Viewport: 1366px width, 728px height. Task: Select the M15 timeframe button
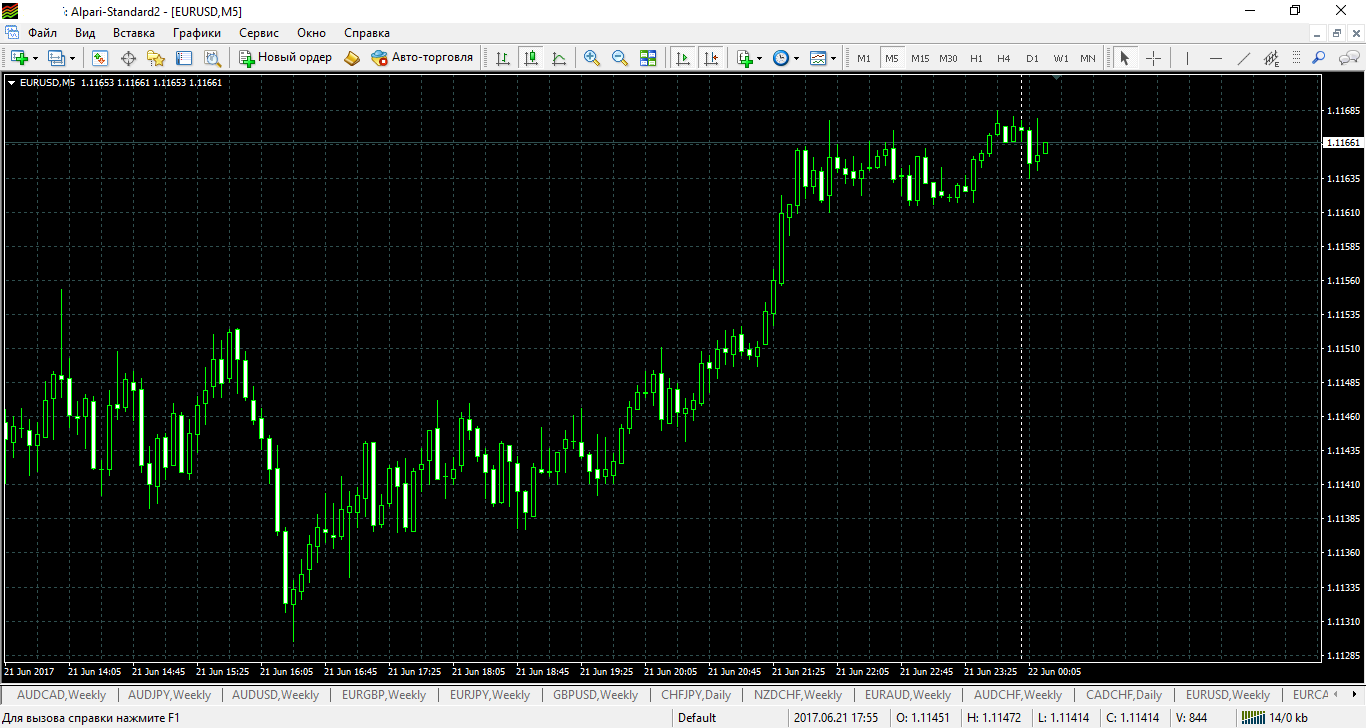tap(920, 58)
